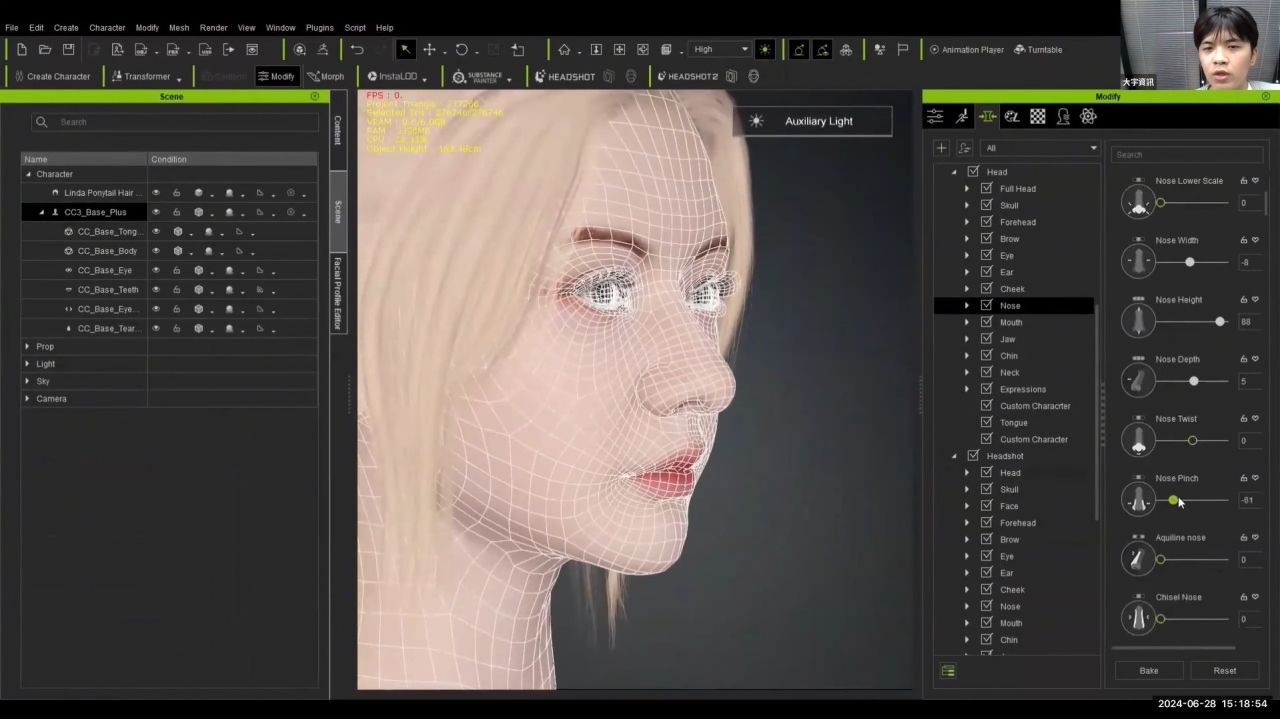1280x719 pixels.
Task: Expand the Jaw morph category
Action: point(966,339)
